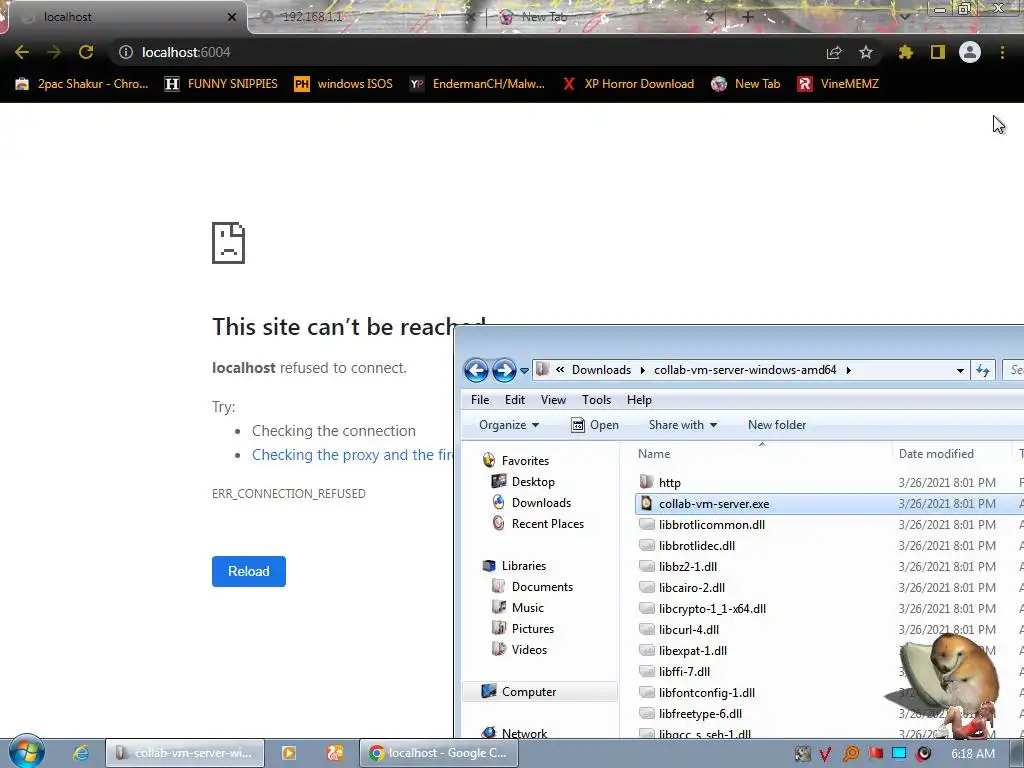Click the blue Reload button
The width and height of the screenshot is (1024, 768).
tap(249, 571)
